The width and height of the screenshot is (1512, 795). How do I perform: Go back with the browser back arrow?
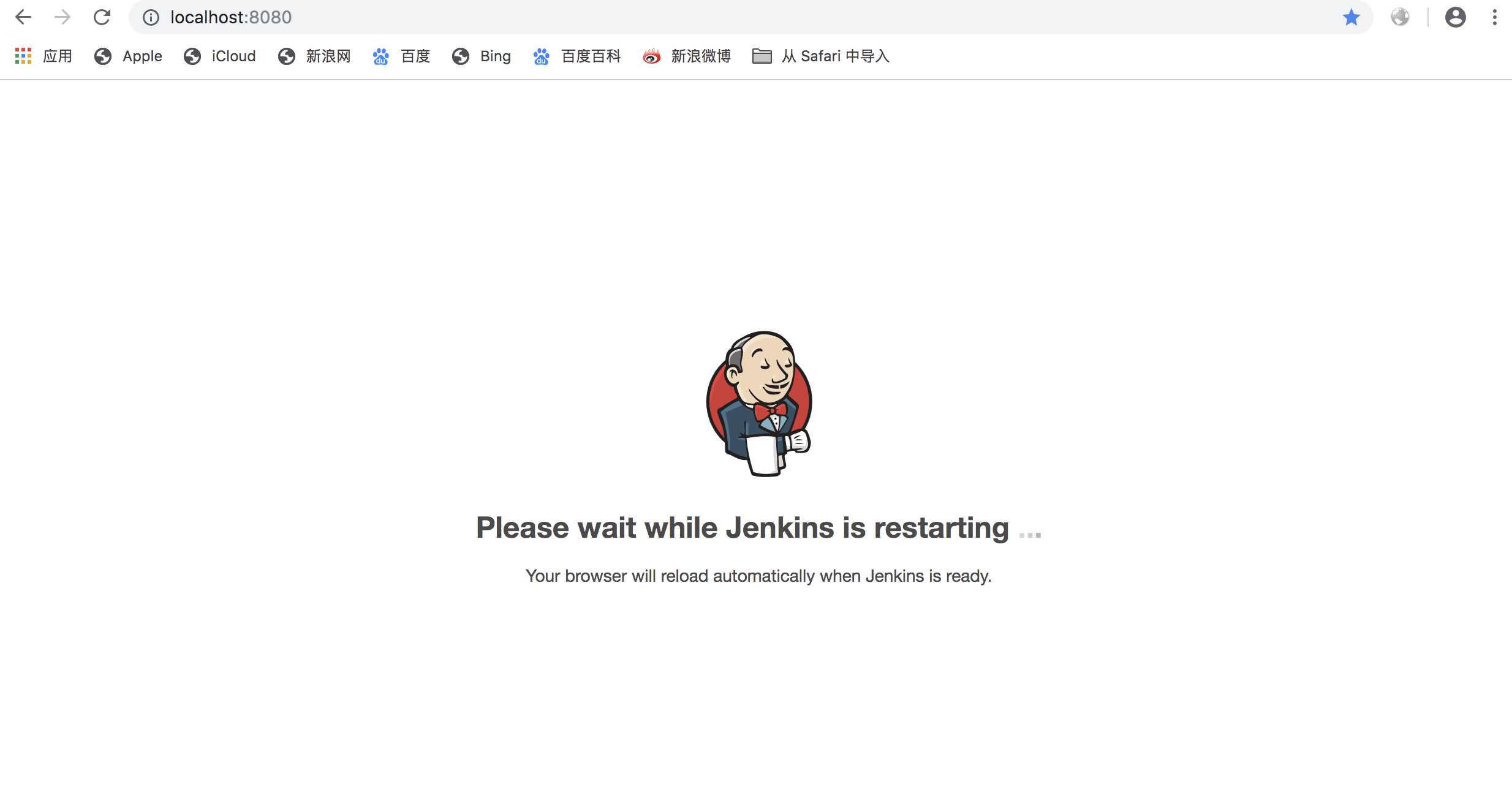click(23, 17)
